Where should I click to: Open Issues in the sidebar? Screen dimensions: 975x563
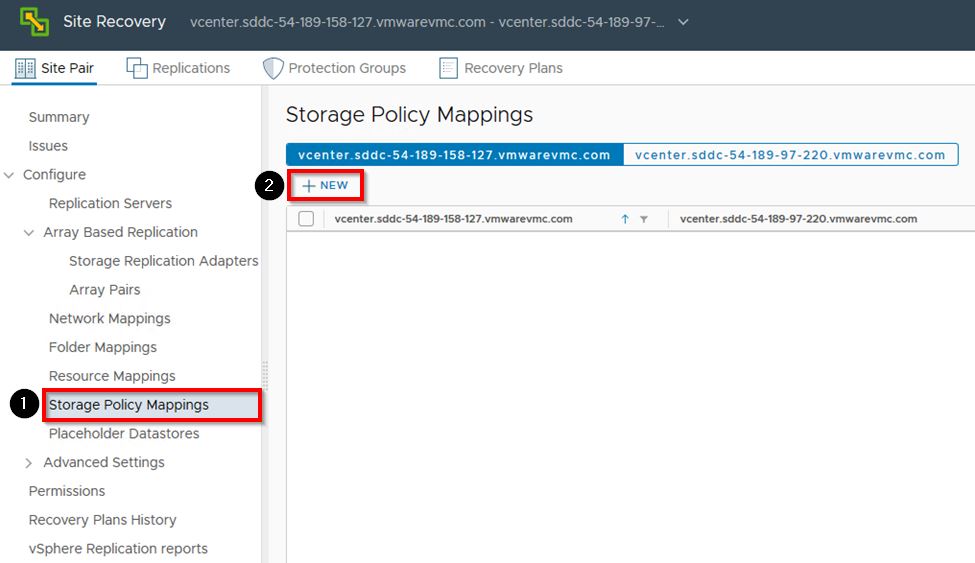pos(48,146)
